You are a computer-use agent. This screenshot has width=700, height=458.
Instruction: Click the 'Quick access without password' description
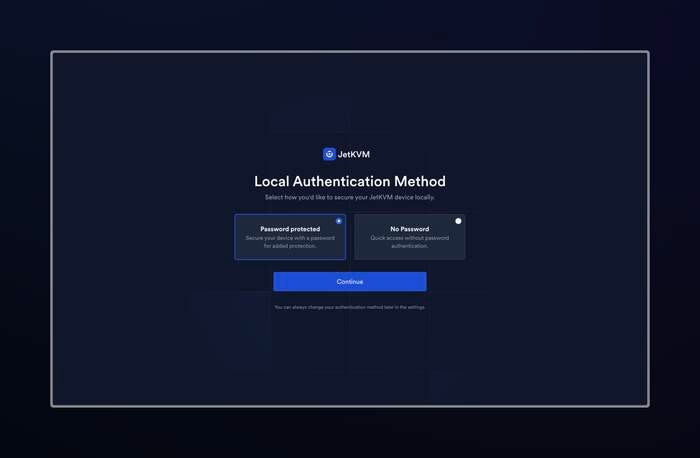point(409,242)
